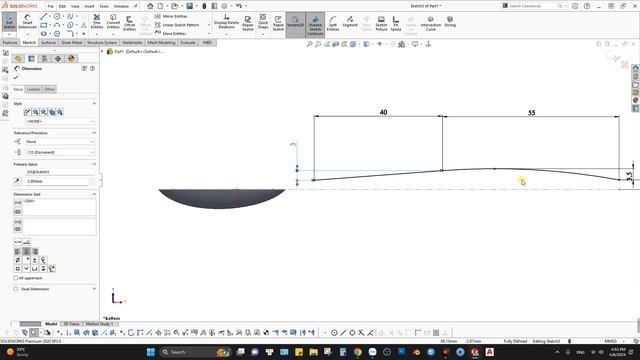Image resolution: width=640 pixels, height=360 pixels.
Task: Launch the Repair Sketch tool
Action: [x=248, y=23]
